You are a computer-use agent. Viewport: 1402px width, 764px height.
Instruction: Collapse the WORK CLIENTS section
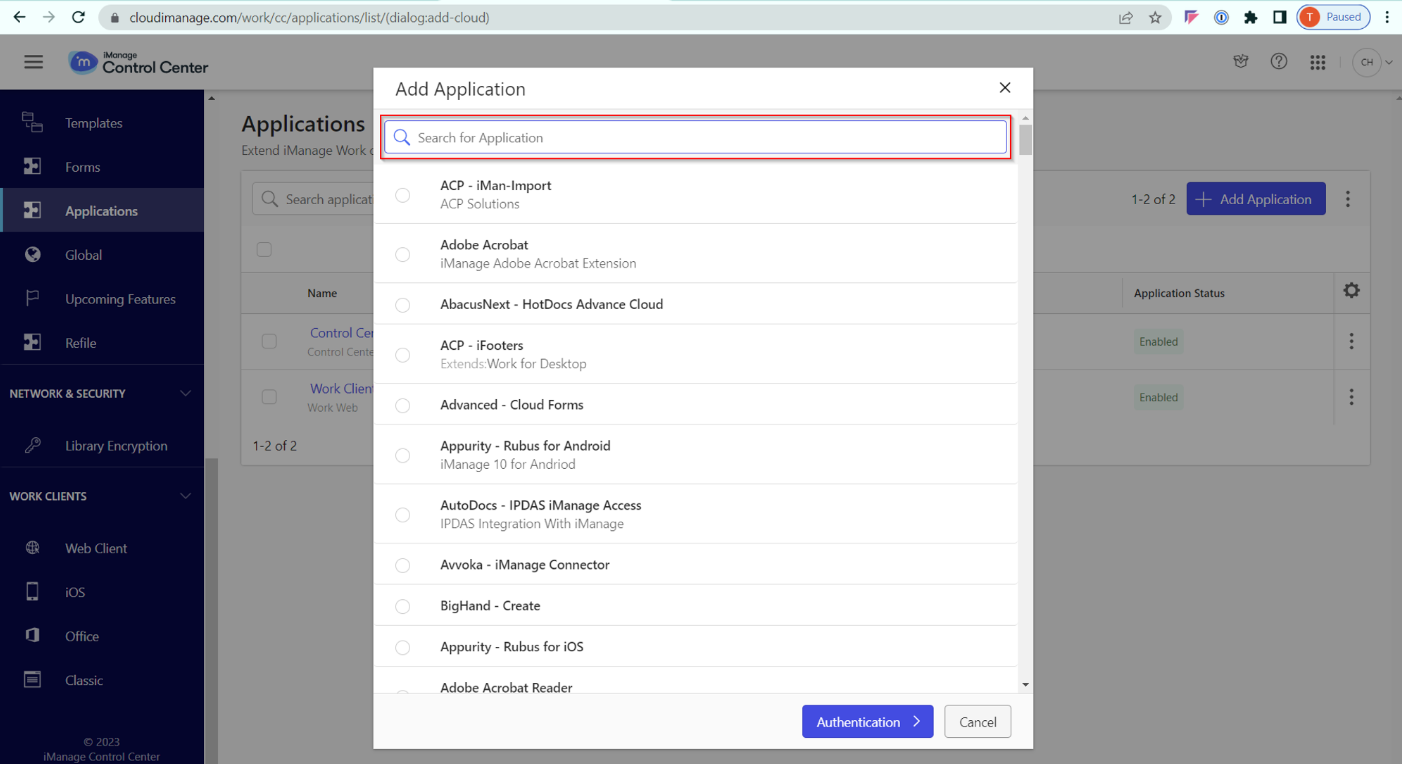(x=185, y=496)
